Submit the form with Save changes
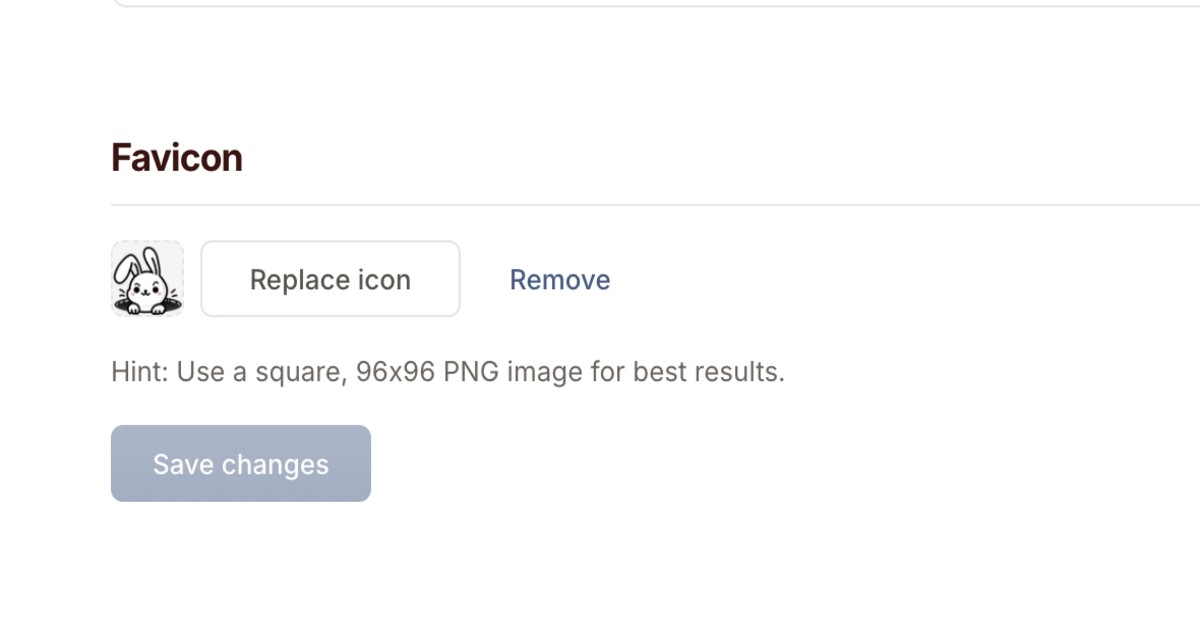 click(240, 464)
